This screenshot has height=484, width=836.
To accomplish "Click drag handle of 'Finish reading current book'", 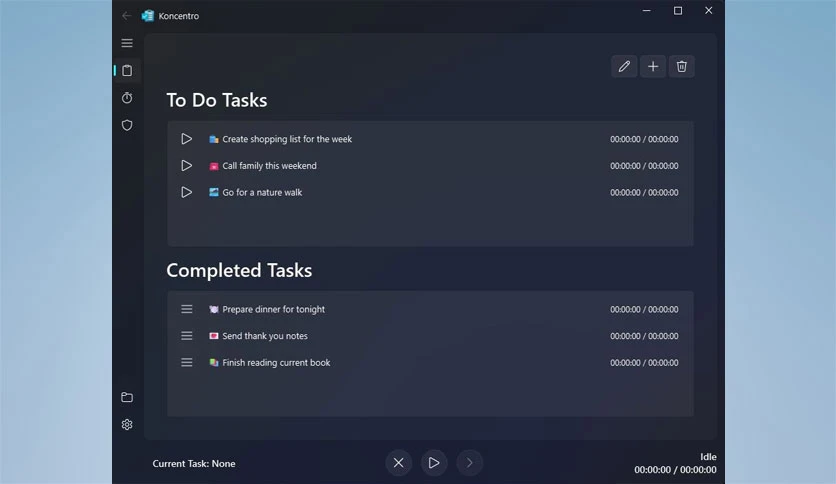I will coord(187,362).
